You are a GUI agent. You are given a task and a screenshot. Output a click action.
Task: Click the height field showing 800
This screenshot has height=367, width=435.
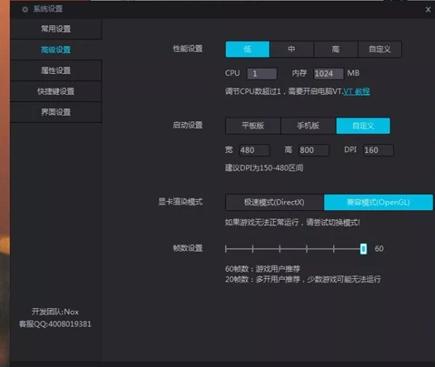pyautogui.click(x=313, y=150)
